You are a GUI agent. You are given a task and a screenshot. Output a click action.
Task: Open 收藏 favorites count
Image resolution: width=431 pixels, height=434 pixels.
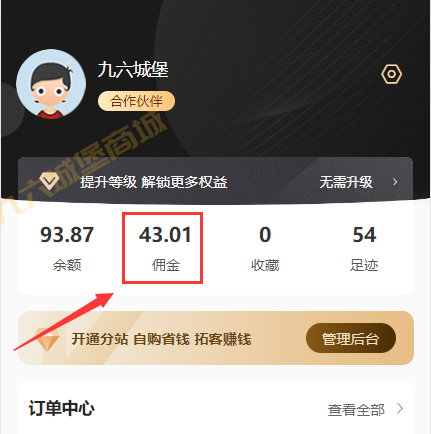[265, 248]
